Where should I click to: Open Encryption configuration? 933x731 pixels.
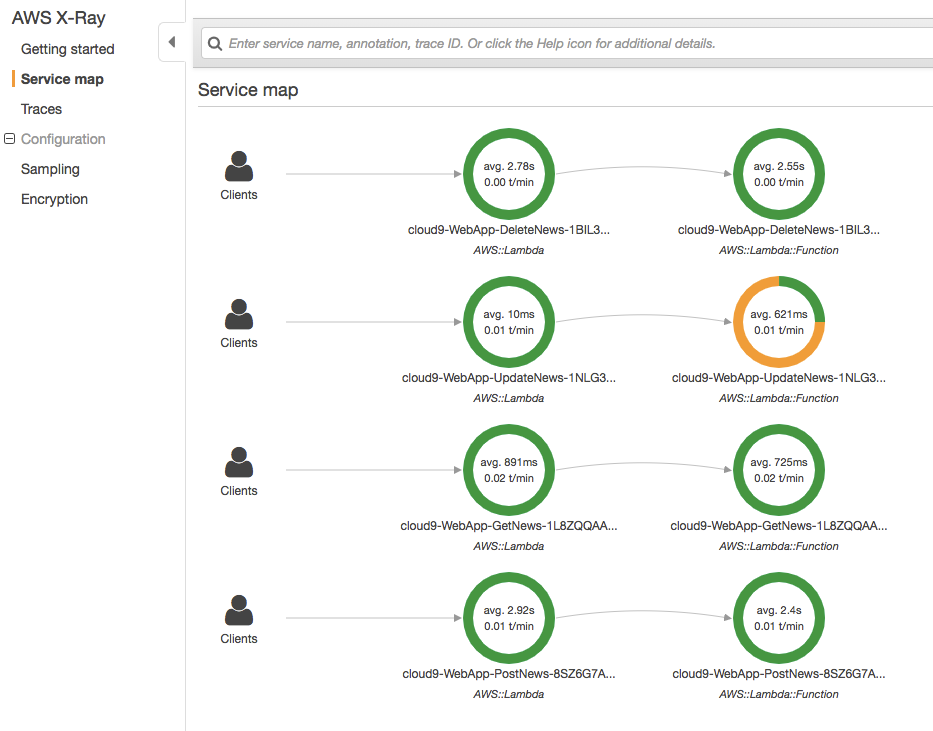click(x=54, y=199)
